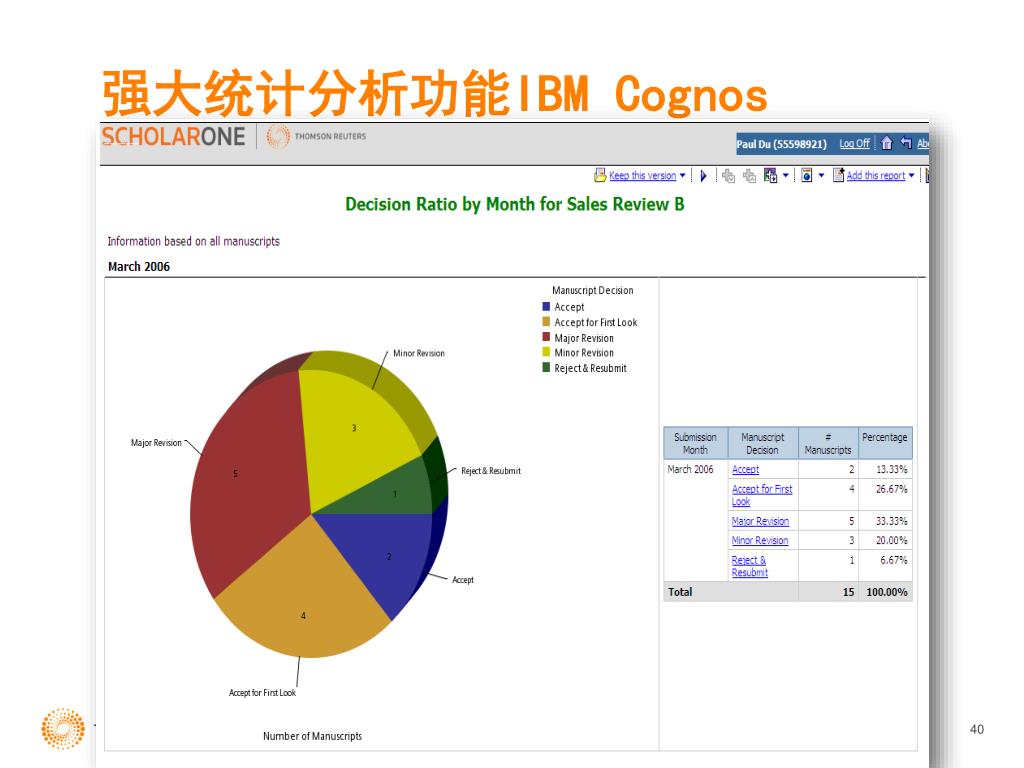Open the Minor Revision table link
Screen dimensions: 1024x768
760,540
